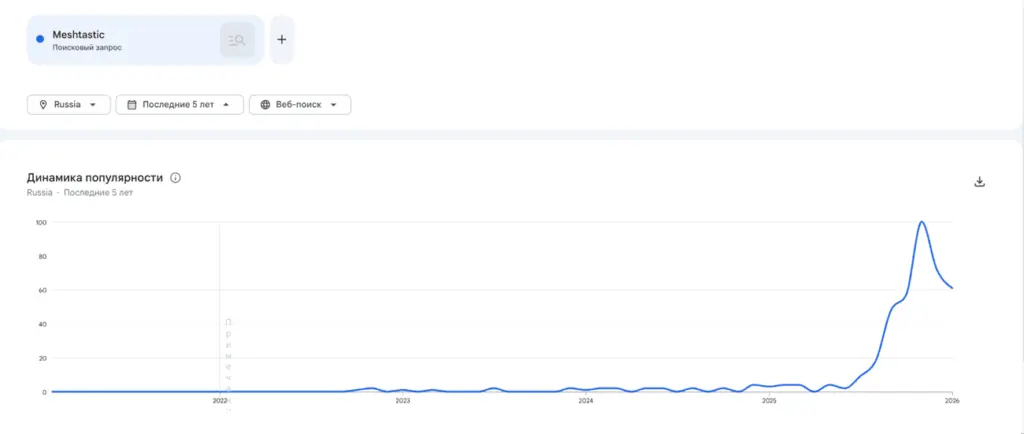Click the globe icon beside Веб-поиск
Image resolution: width=1024 pixels, height=434 pixels.
pos(265,105)
